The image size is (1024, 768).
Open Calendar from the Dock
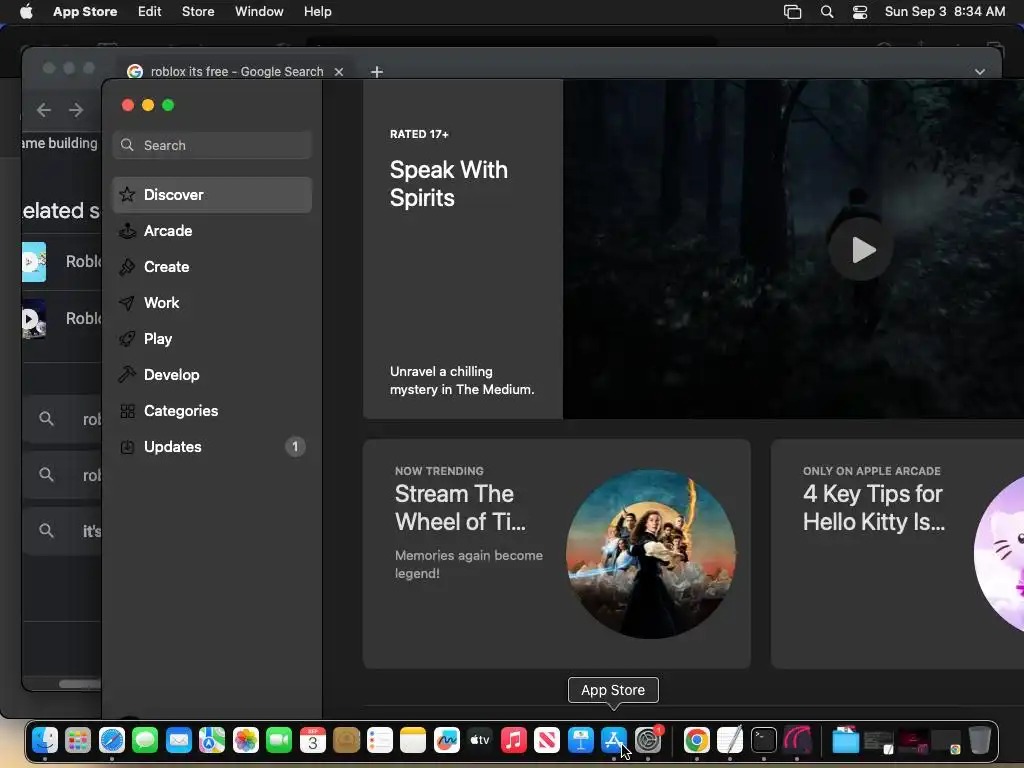click(313, 741)
